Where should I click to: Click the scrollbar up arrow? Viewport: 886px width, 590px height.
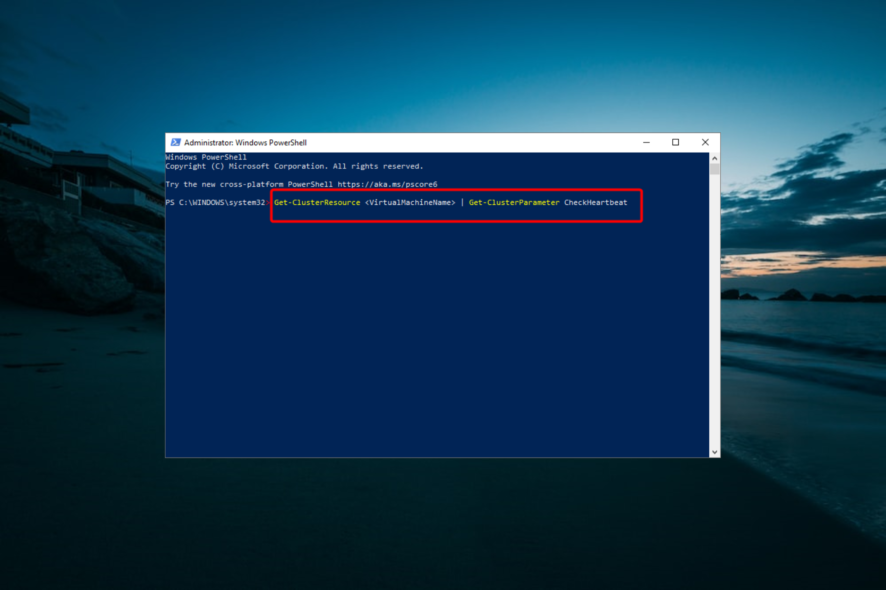pyautogui.click(x=714, y=159)
